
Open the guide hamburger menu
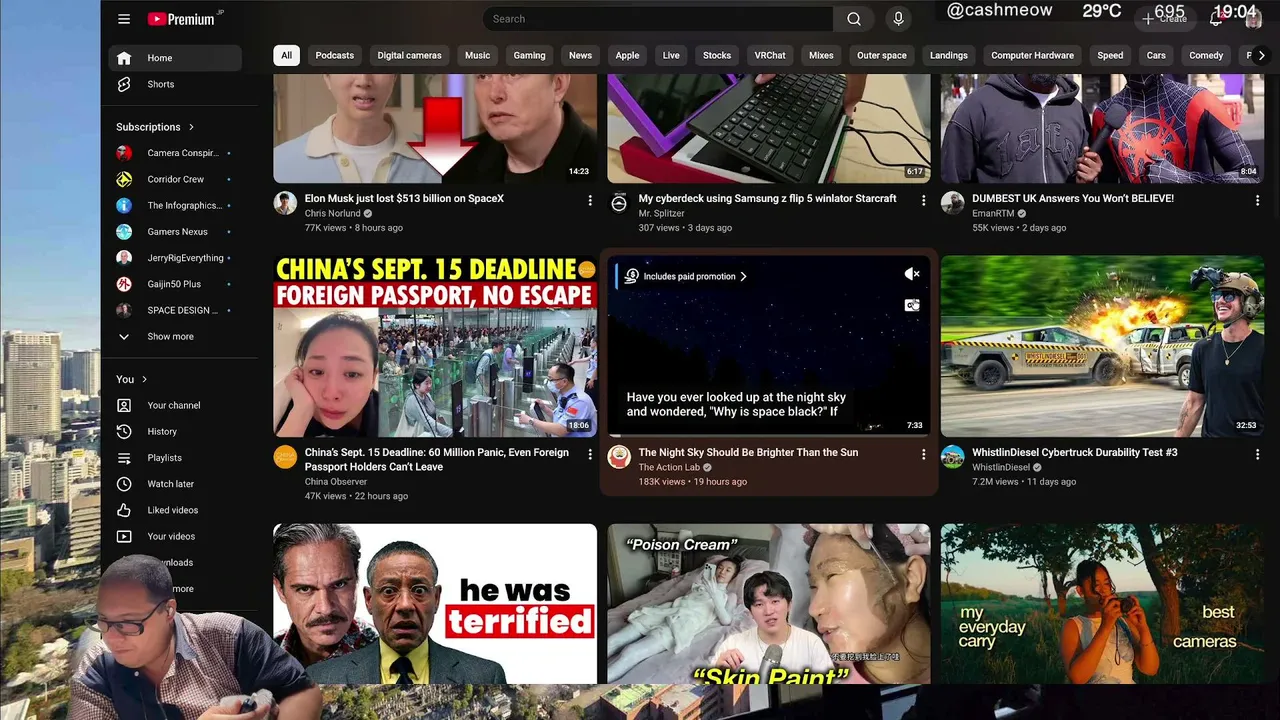point(124,19)
